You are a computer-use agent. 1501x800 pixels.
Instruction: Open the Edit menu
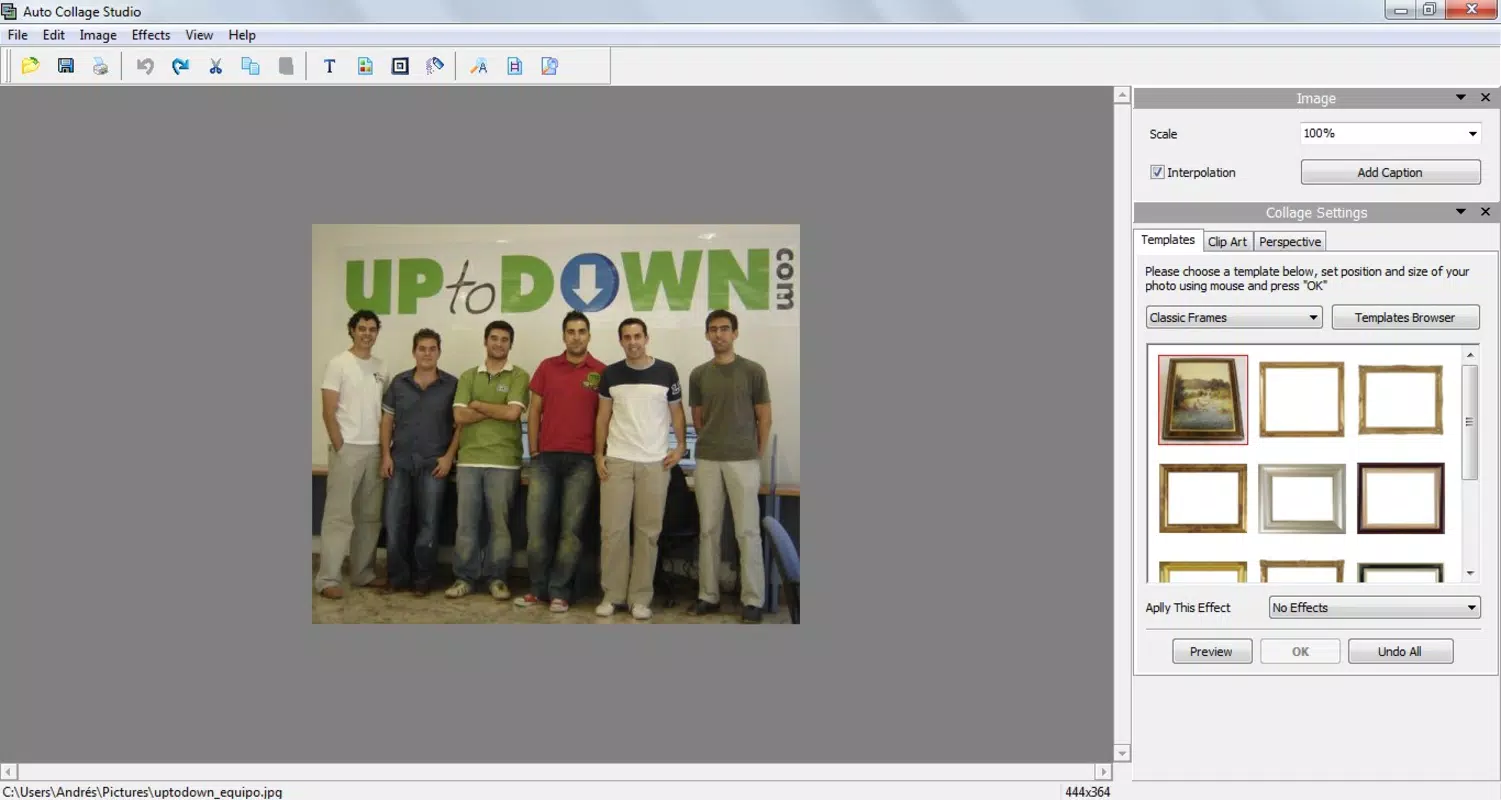click(x=54, y=35)
